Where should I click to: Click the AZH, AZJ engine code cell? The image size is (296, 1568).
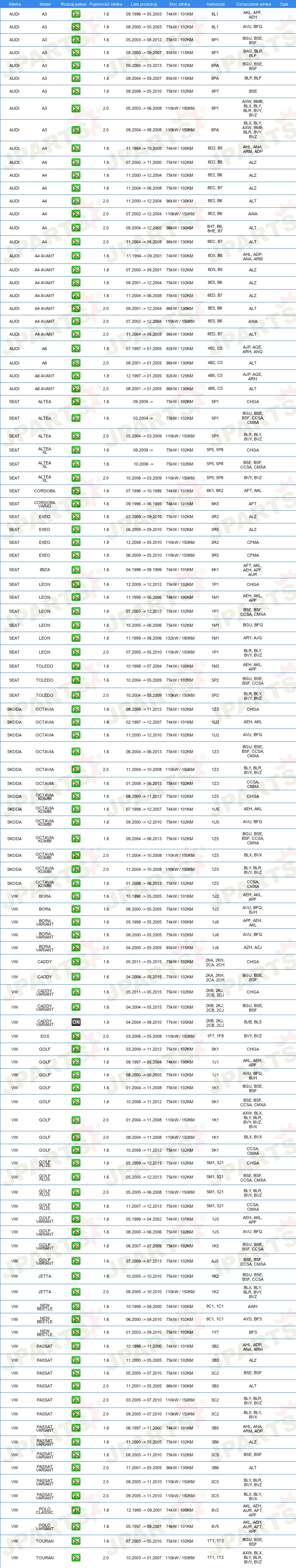pyautogui.click(x=253, y=948)
